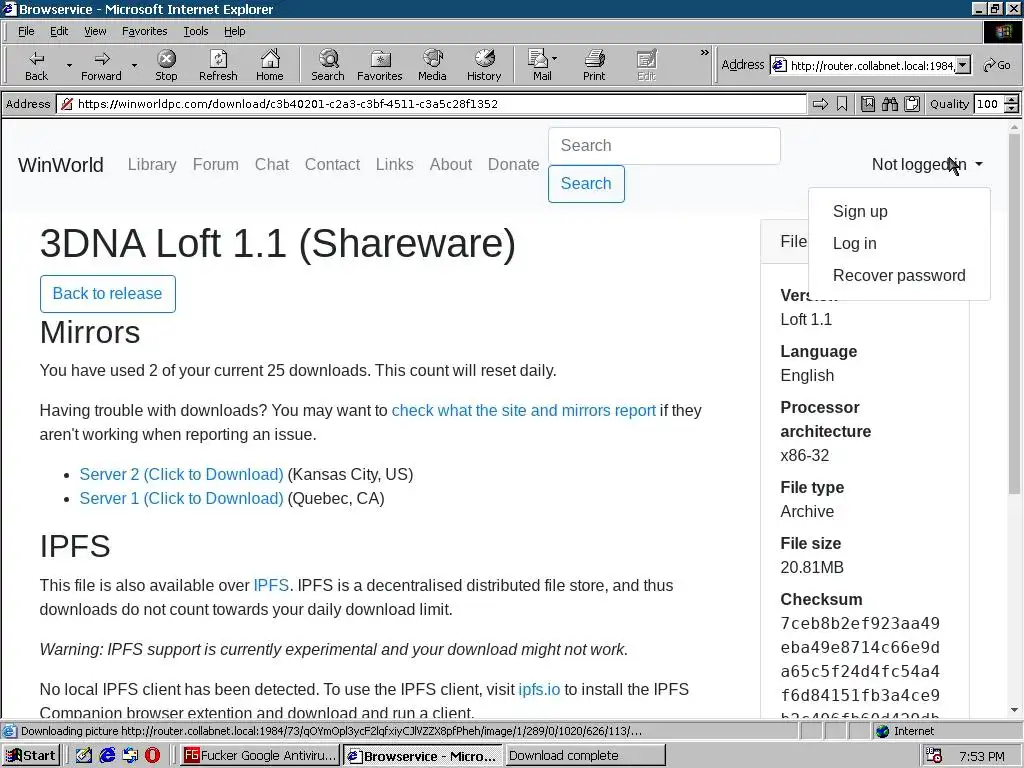This screenshot has height=768, width=1024.
Task: Go to the Home page icon
Action: click(270, 65)
